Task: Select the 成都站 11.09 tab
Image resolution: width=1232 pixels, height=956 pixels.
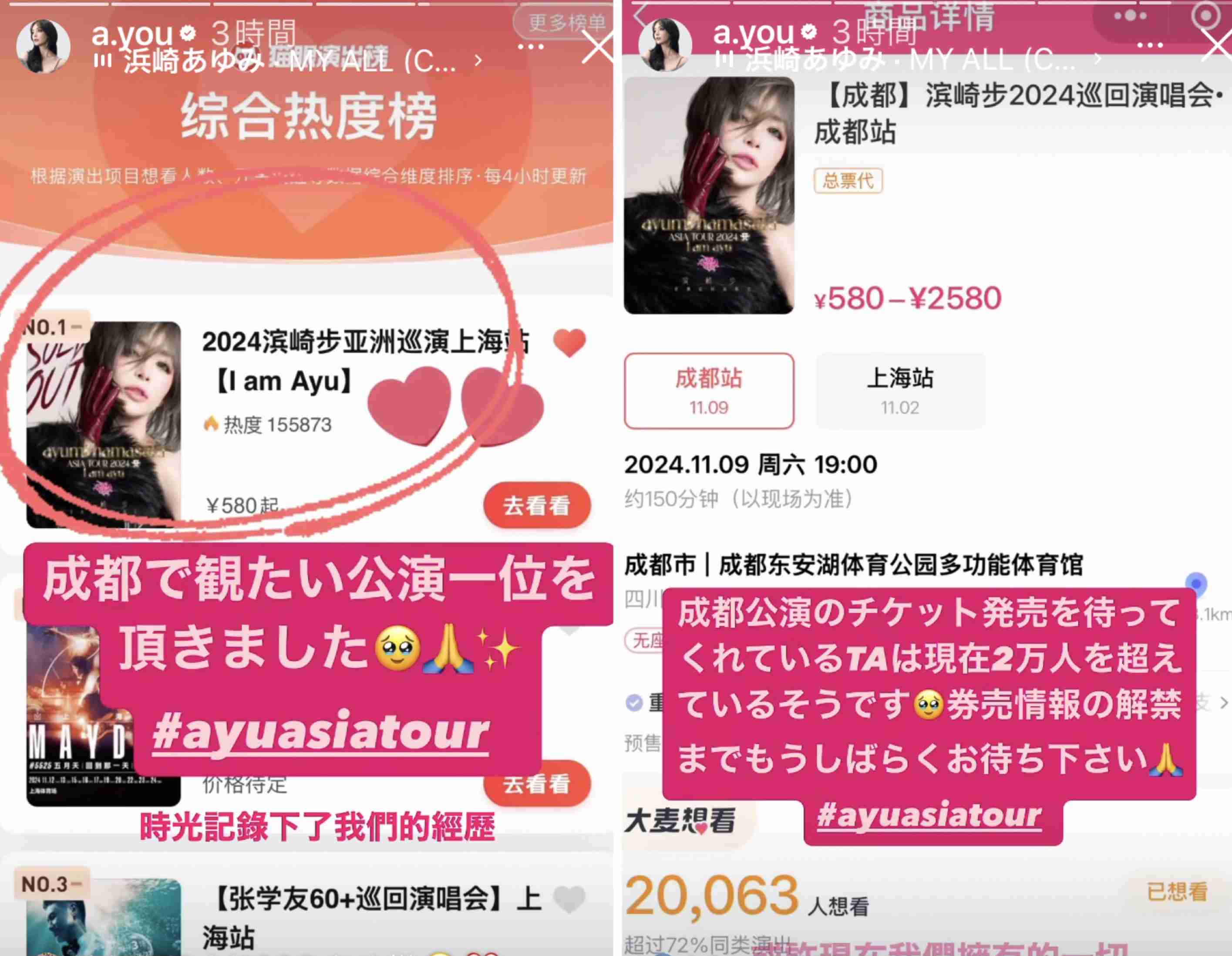Action: click(x=709, y=391)
